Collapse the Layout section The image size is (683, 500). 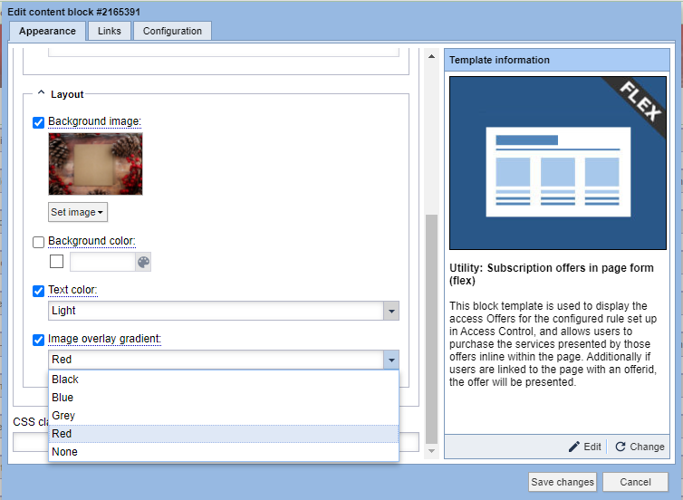coord(41,93)
